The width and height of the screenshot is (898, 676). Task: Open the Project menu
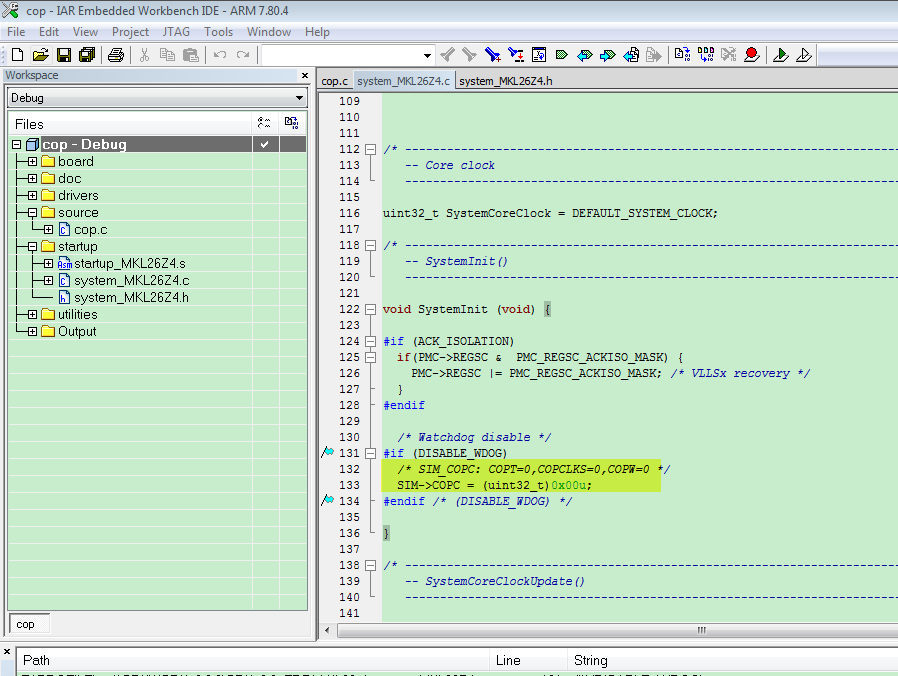(130, 32)
